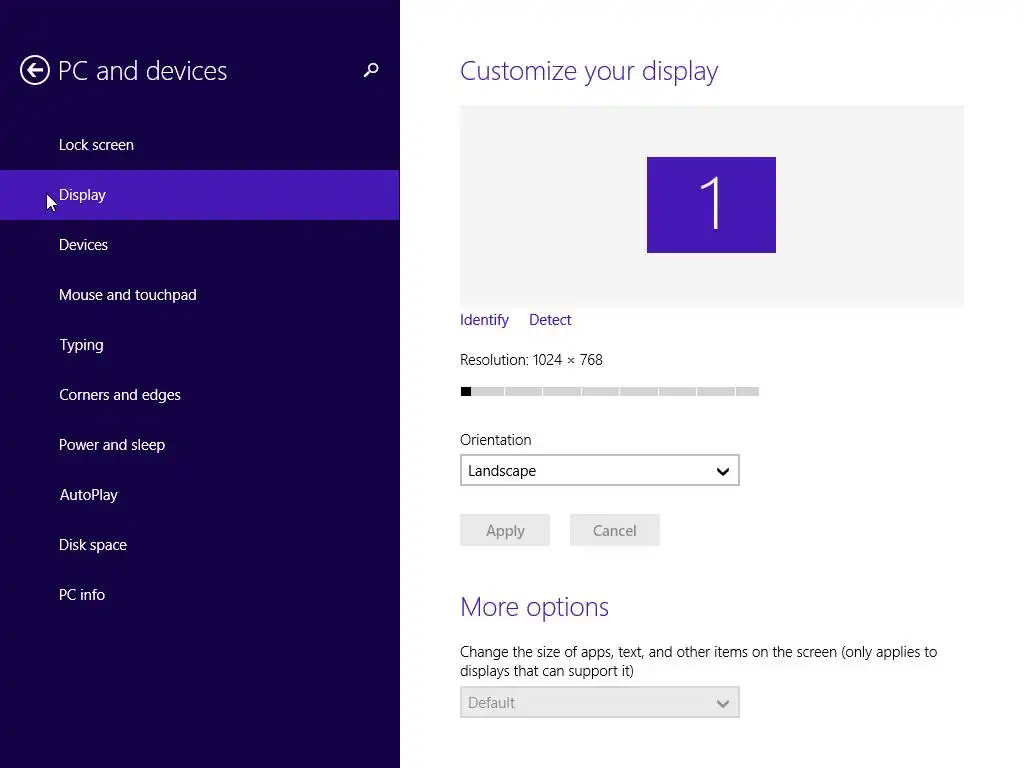Click the Resolution: 1024 × 768 label

[531, 360]
